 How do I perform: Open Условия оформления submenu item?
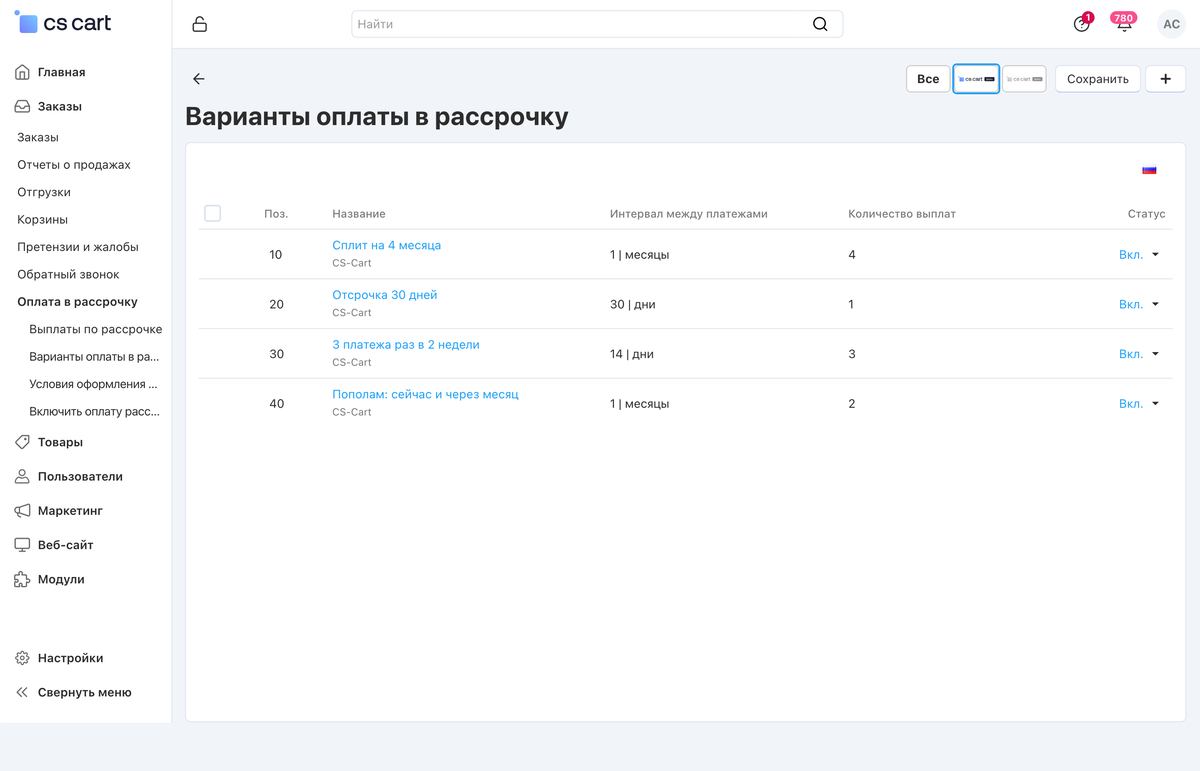94,384
